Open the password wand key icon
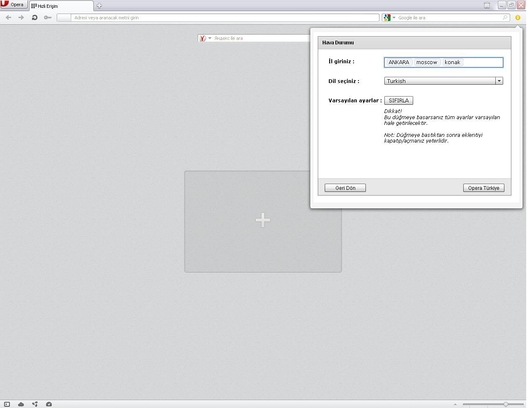 pos(48,17)
